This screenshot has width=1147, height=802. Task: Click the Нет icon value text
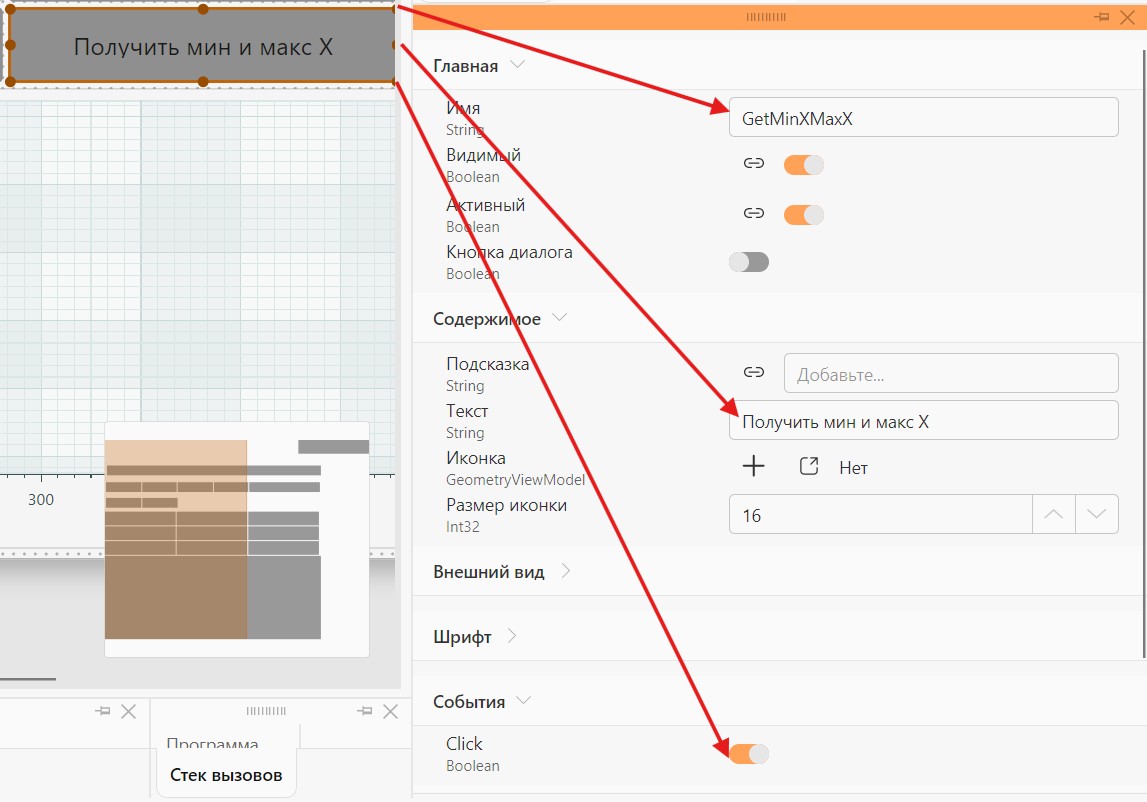tap(854, 468)
